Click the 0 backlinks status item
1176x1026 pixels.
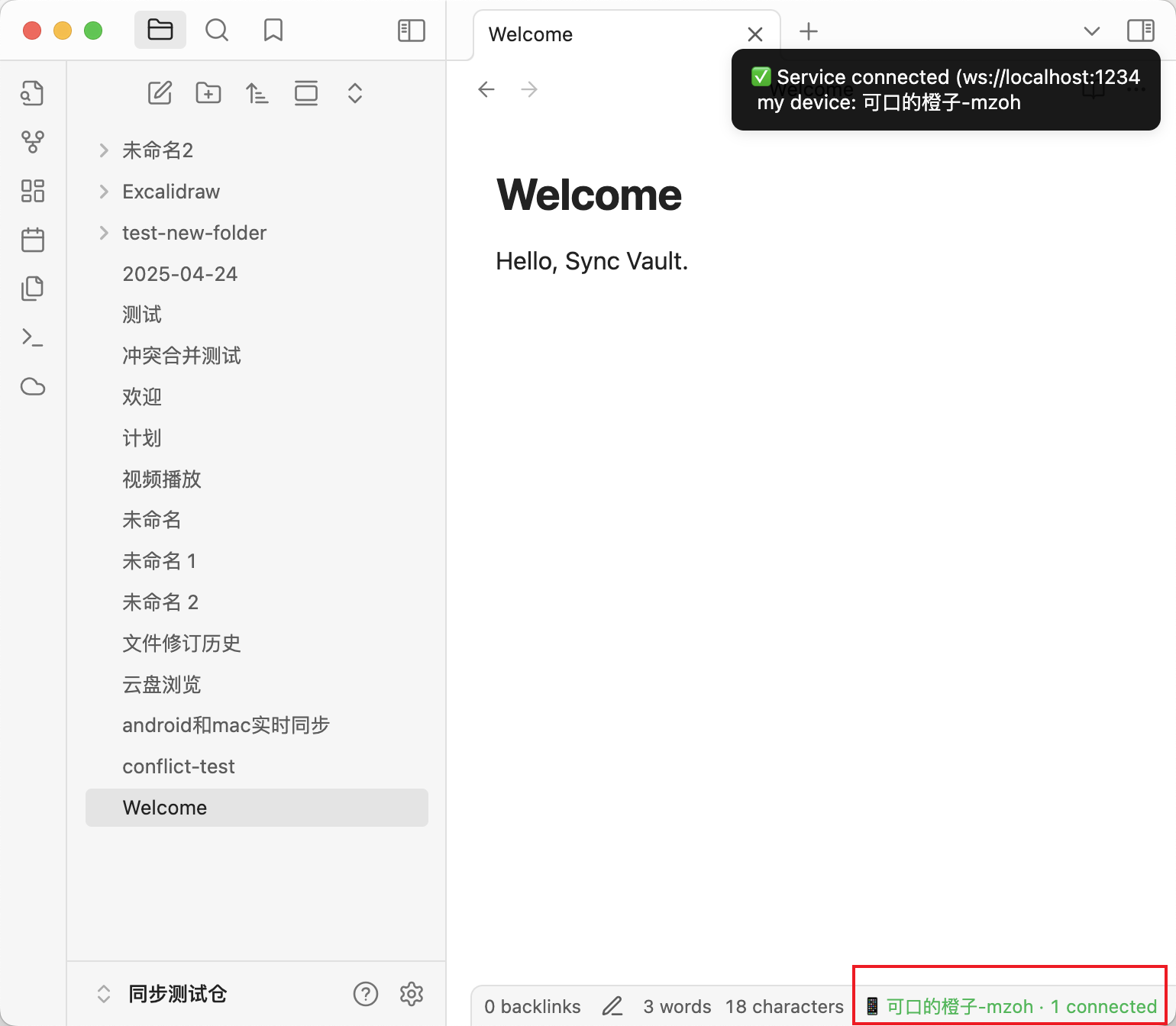click(x=532, y=1006)
